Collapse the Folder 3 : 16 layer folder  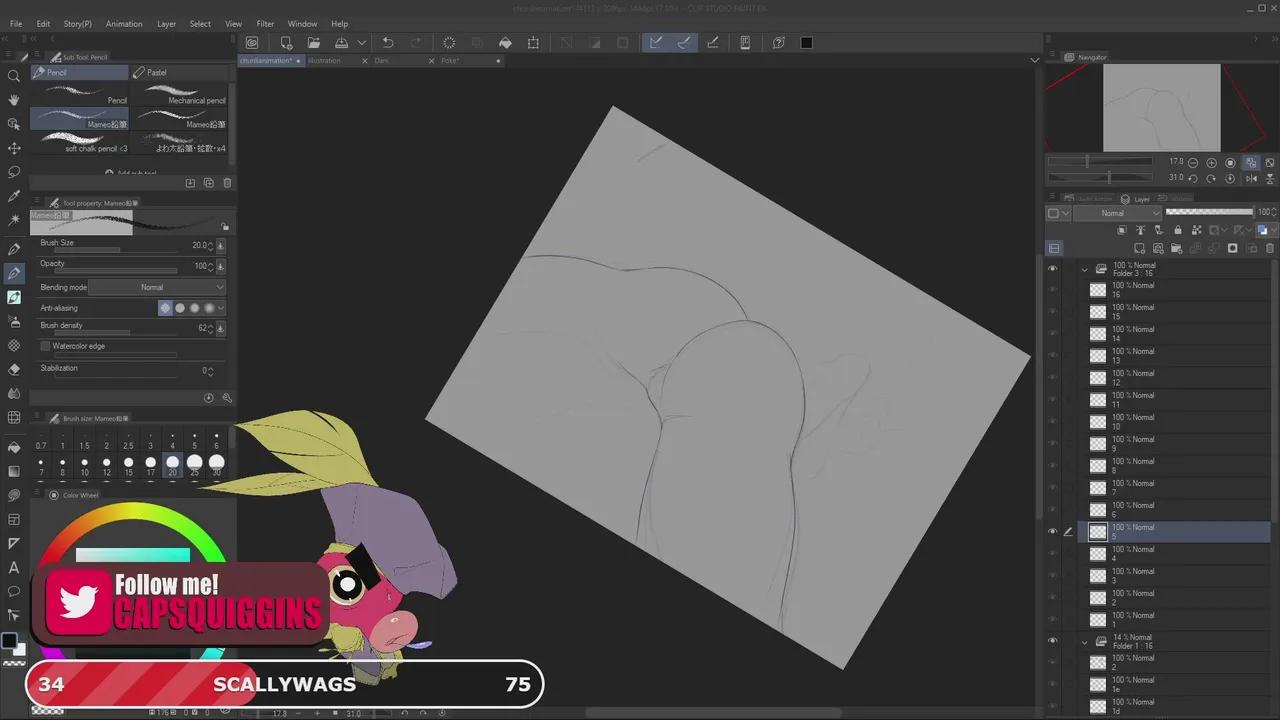point(1085,269)
